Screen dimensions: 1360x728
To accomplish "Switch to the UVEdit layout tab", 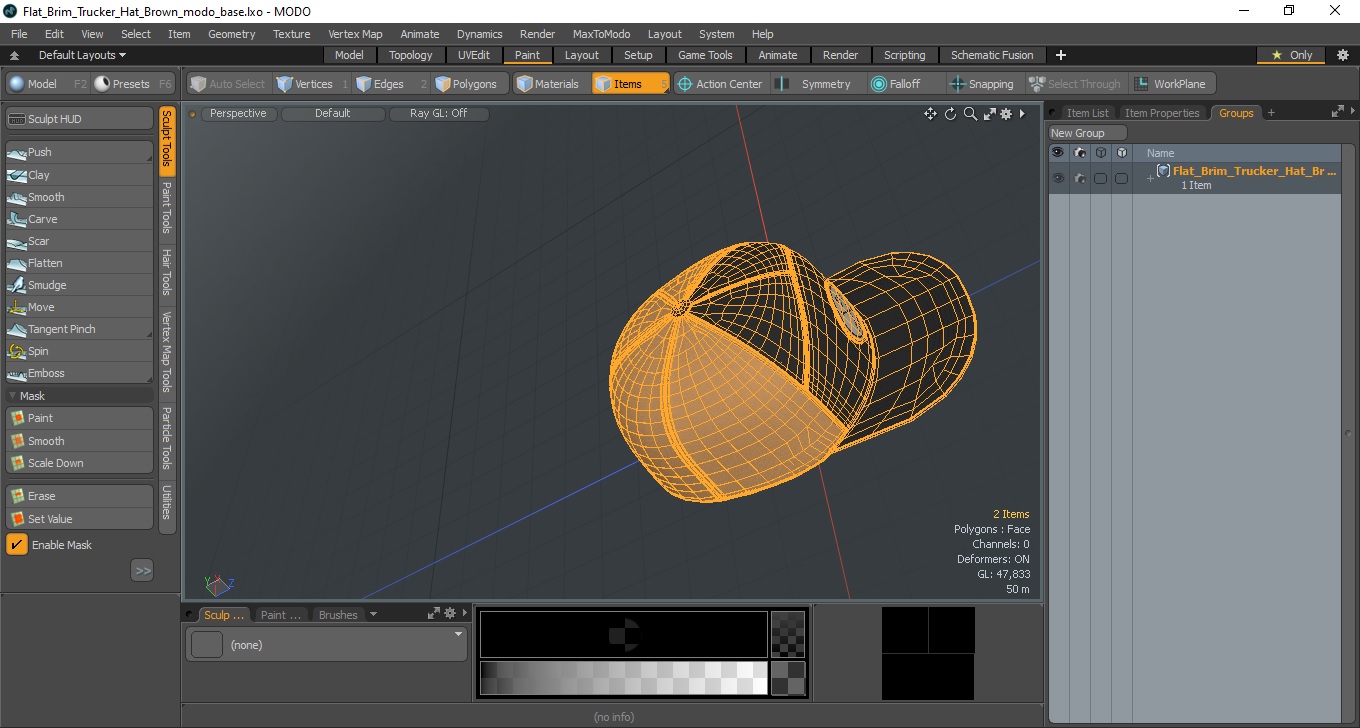I will click(474, 55).
